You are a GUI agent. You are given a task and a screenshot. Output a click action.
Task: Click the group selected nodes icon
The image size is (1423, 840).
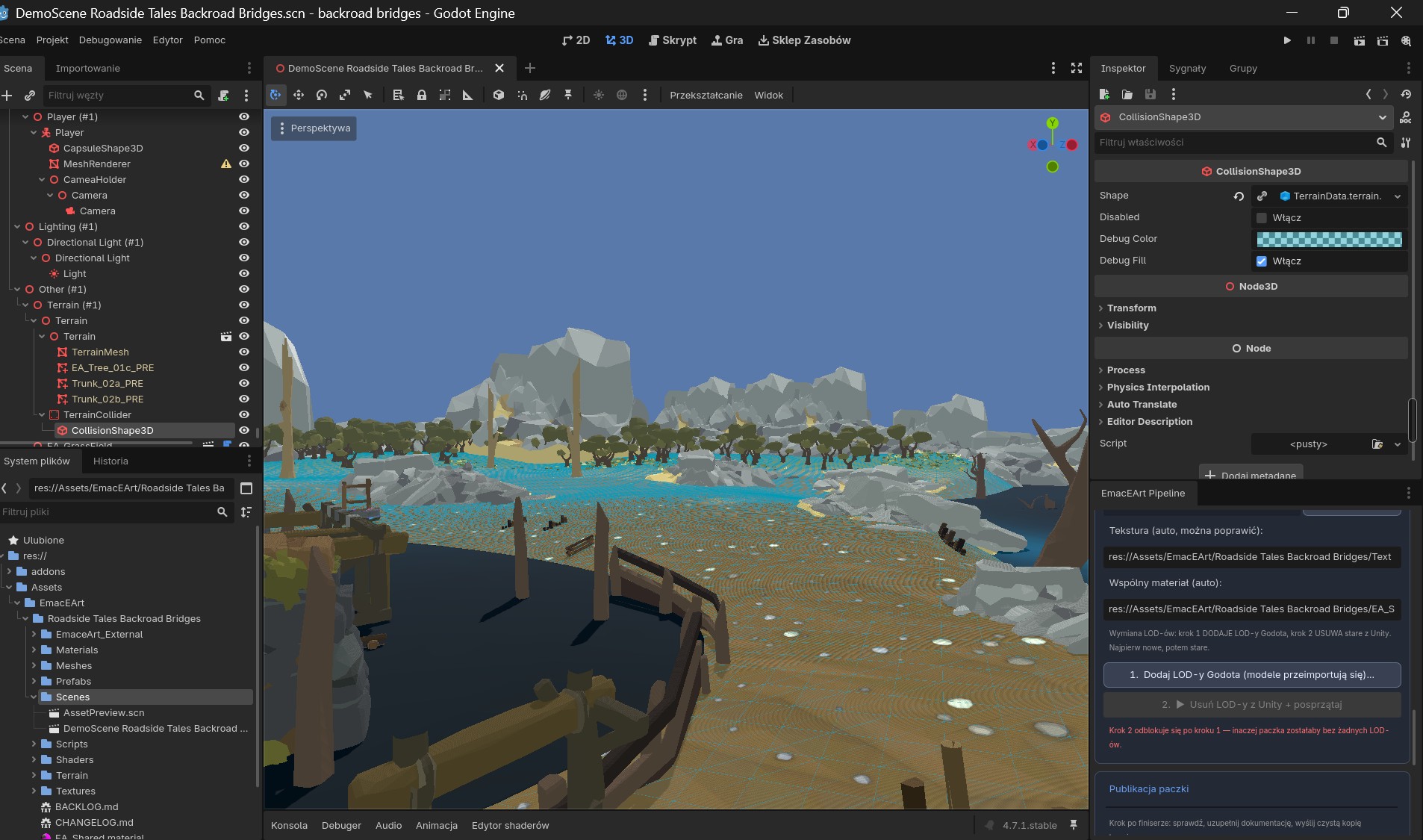445,95
